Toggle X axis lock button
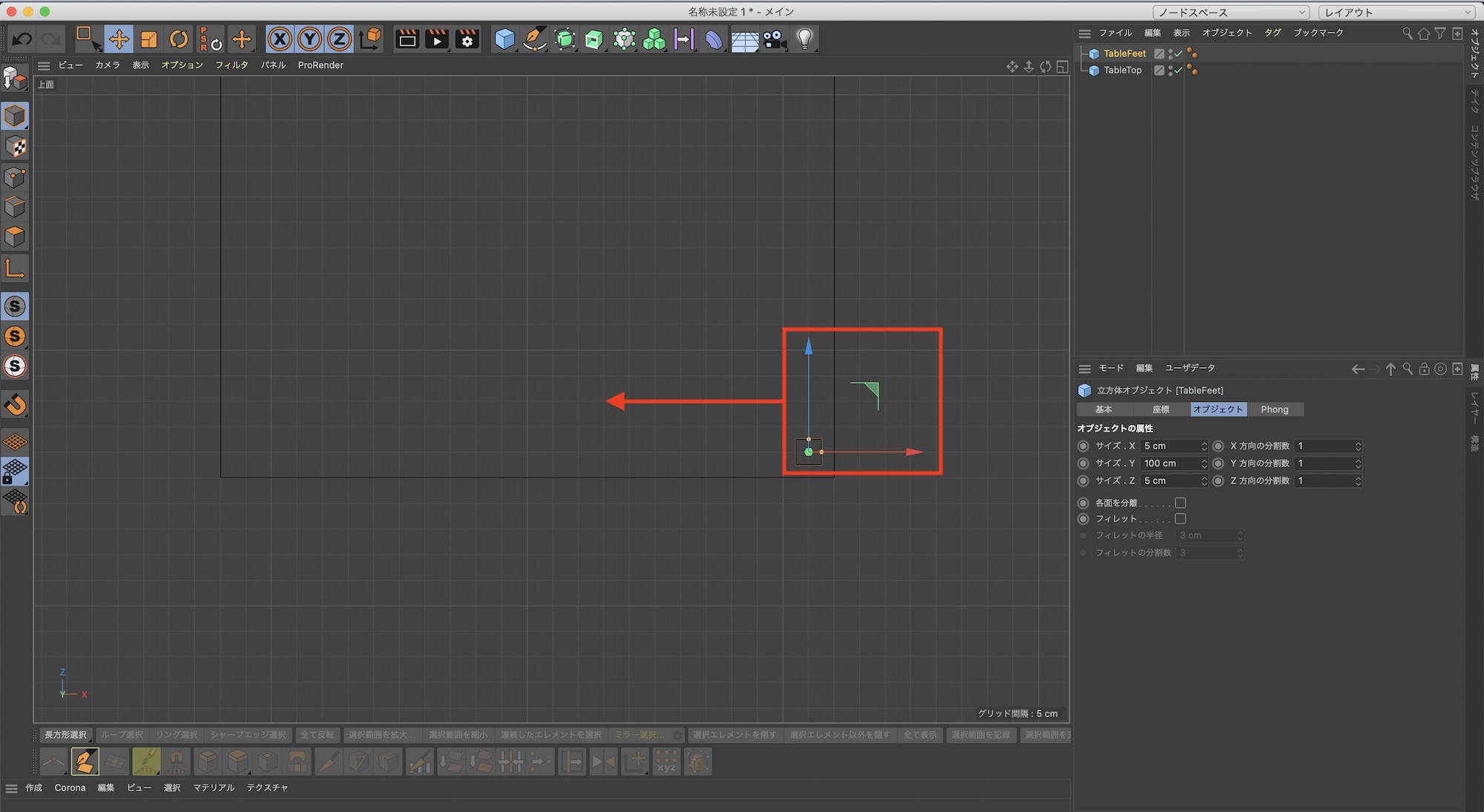 (x=280, y=39)
